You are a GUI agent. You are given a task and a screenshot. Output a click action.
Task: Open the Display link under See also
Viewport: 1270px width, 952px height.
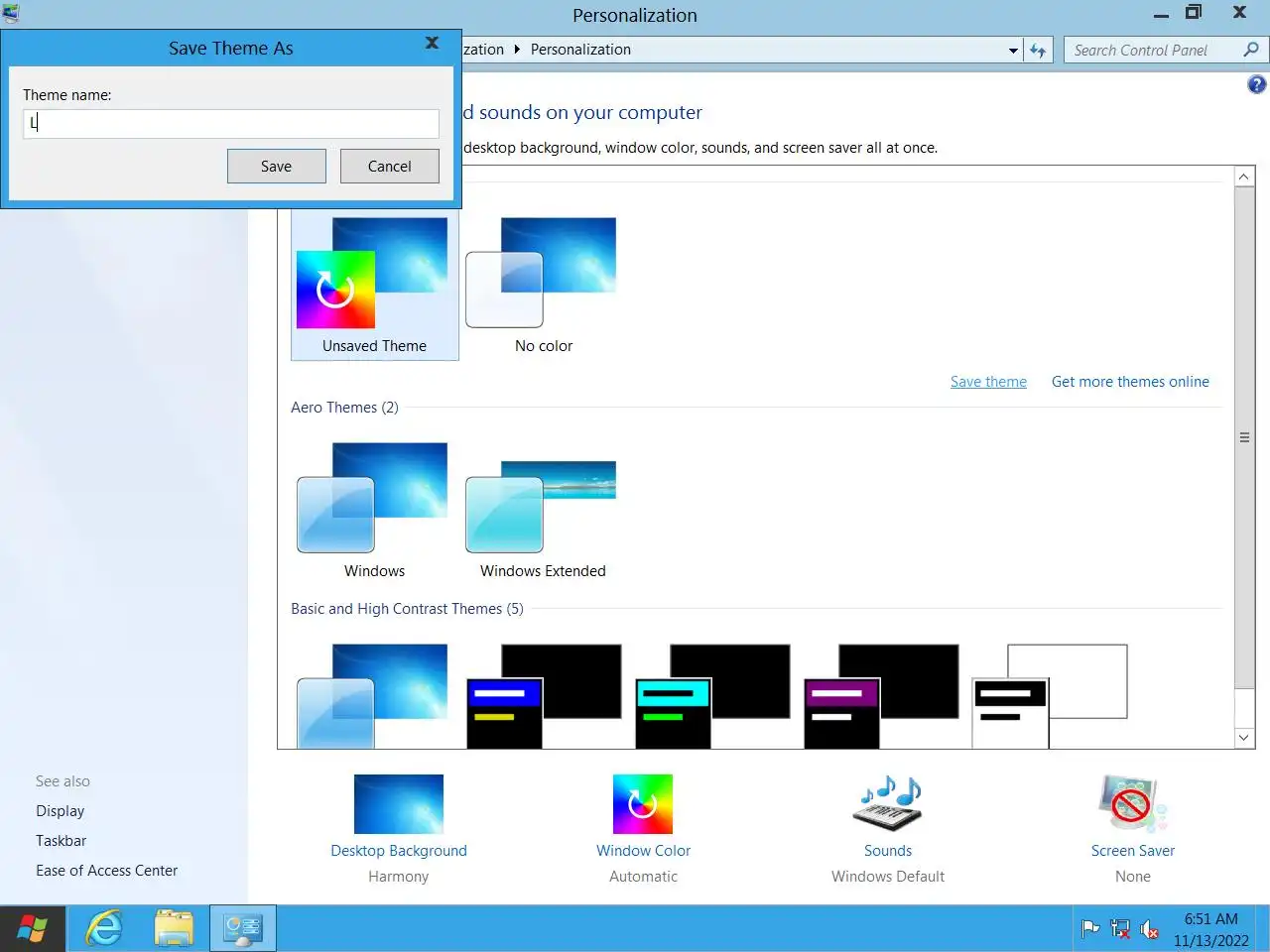(61, 811)
